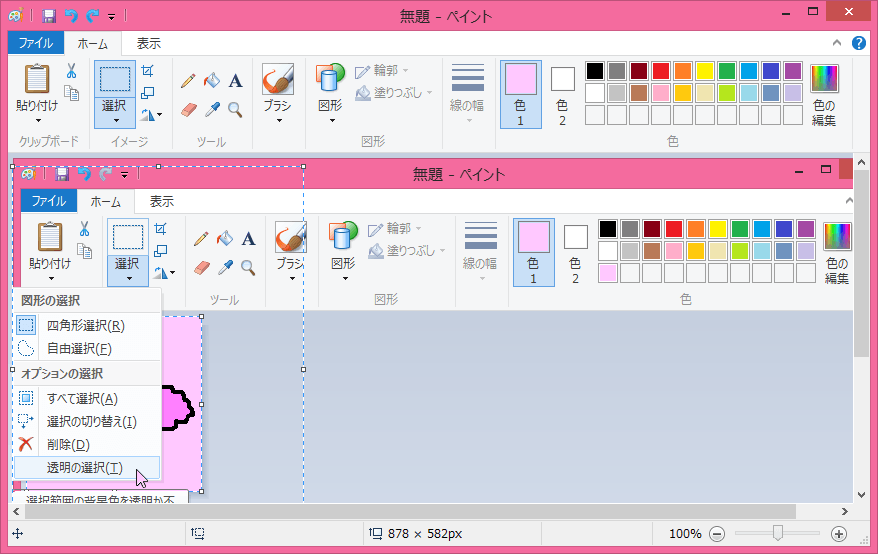This screenshot has height=554, width=878.
Task: Click the Save icon in the top title bar
Action: click(x=49, y=16)
